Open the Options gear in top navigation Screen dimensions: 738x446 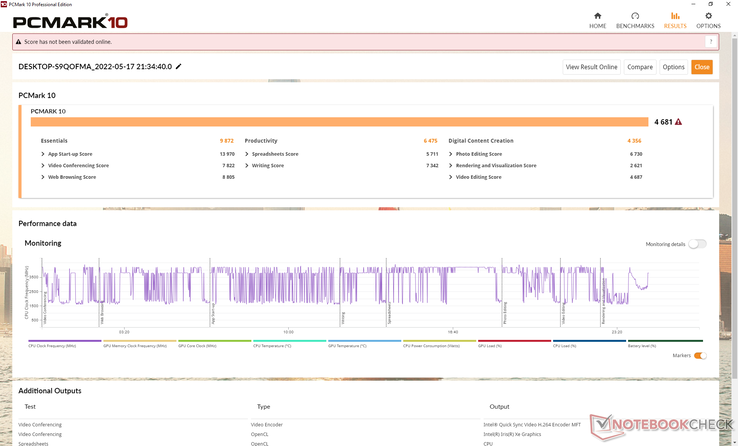click(708, 19)
